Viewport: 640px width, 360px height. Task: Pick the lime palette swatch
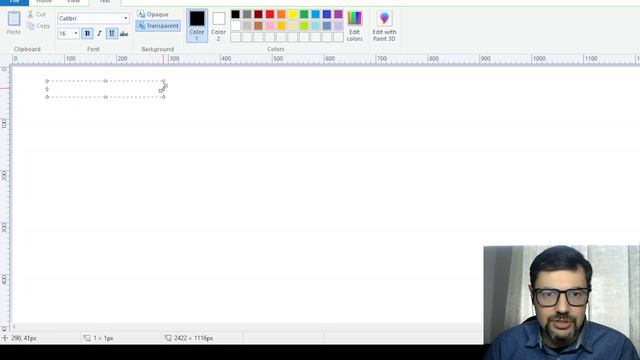click(x=304, y=26)
